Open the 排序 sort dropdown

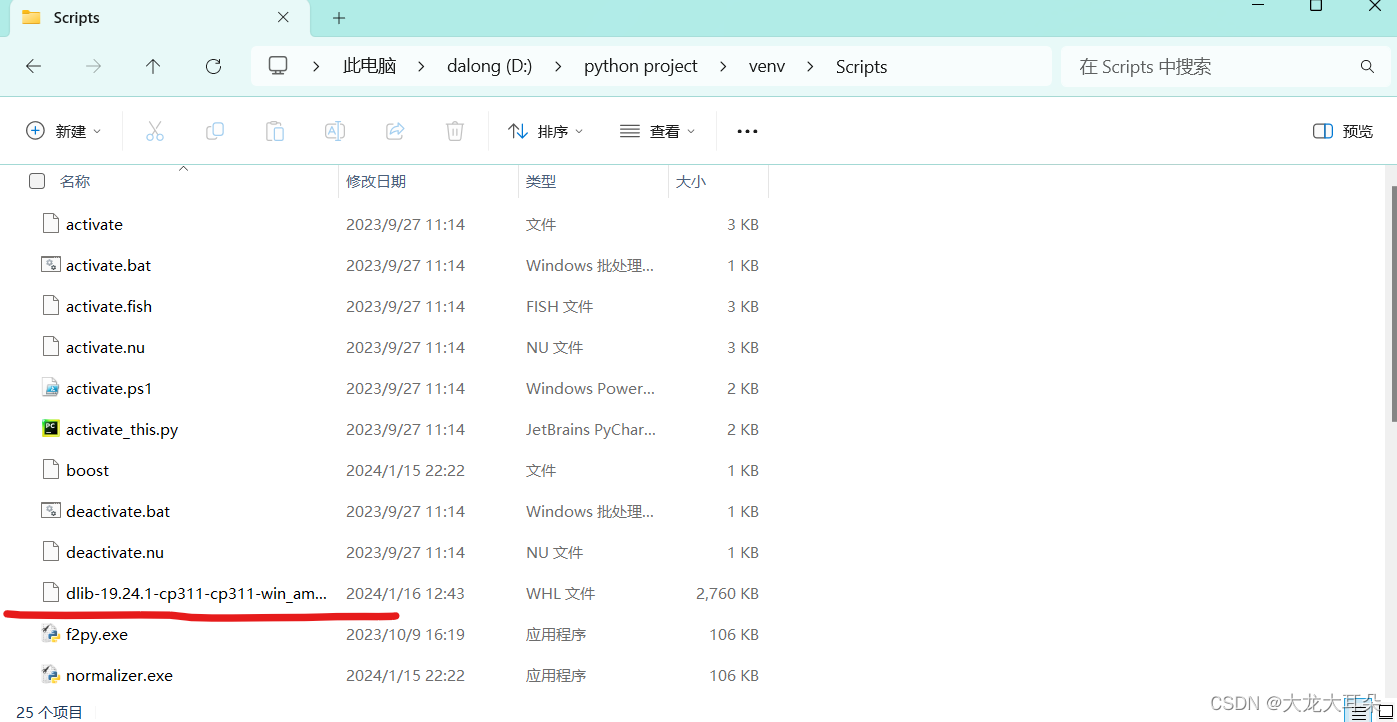click(545, 130)
